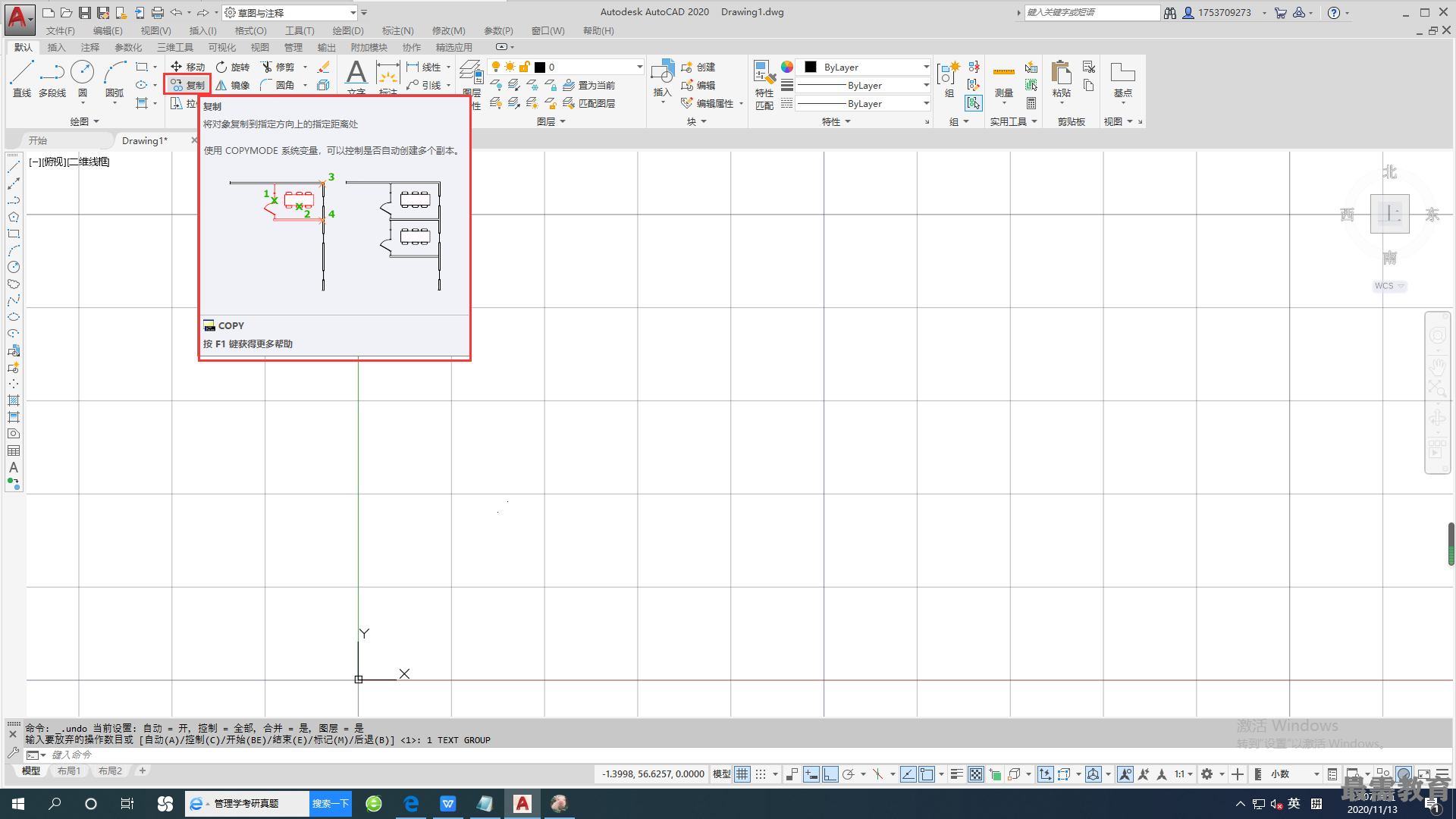Click the Create block (创建) button
The width and height of the screenshot is (1456, 819).
tap(698, 67)
